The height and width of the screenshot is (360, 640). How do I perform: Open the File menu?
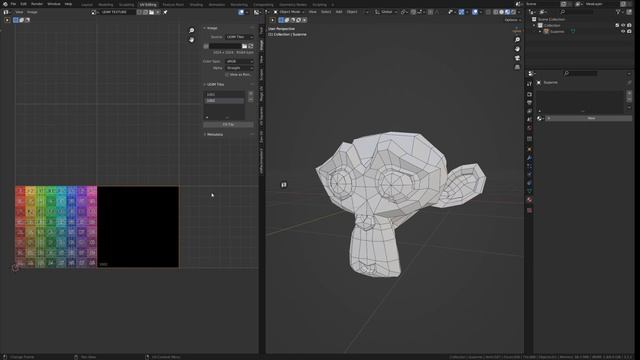tap(13, 4)
